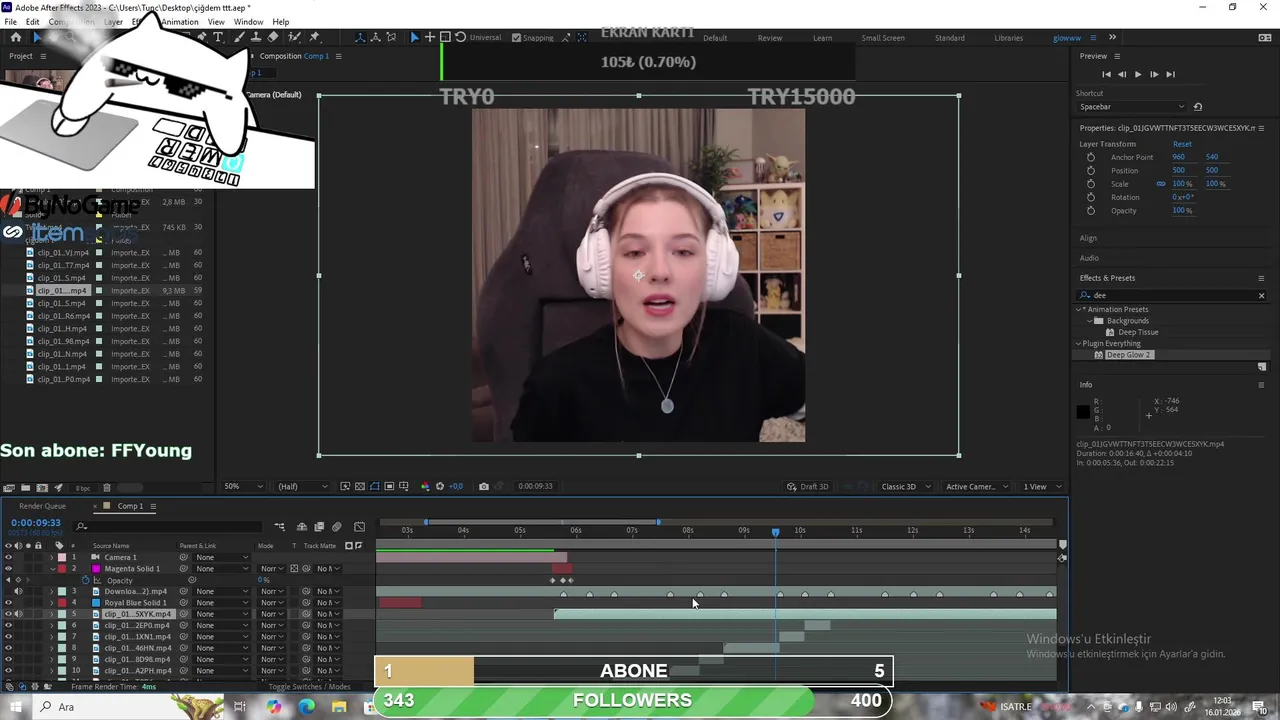This screenshot has width=1280, height=720.
Task: Hide the clip_01...2EP0.mp4 layer
Action: point(8,625)
